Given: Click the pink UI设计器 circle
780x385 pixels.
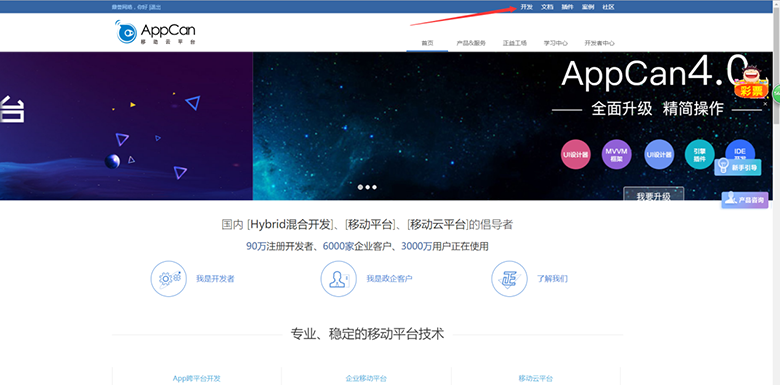Looking at the screenshot, I should (x=576, y=155).
